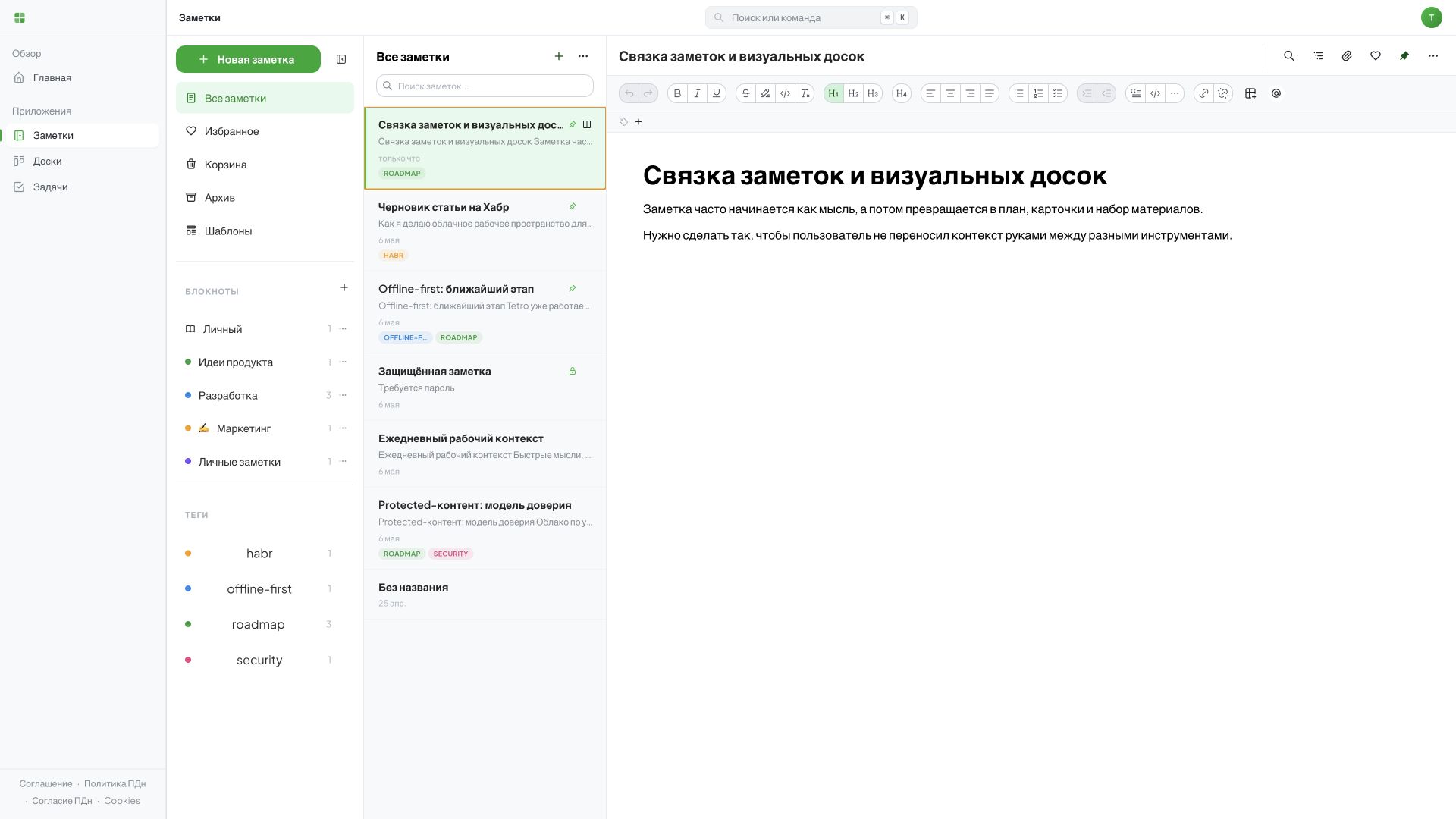Viewport: 1456px width, 819px height.
Task: Filter notes by the security tag
Action: (259, 661)
